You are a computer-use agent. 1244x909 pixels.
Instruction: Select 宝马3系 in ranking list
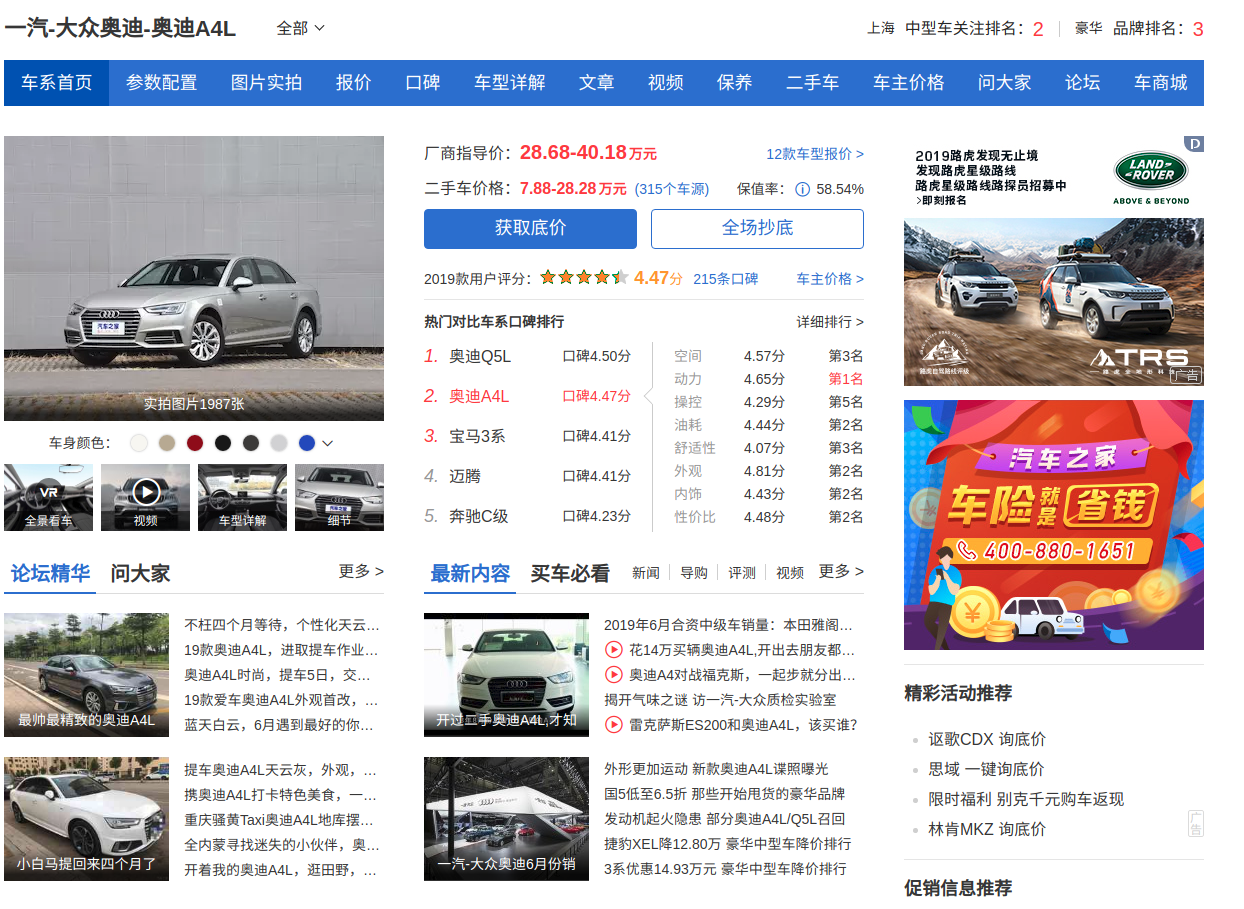[x=477, y=436]
